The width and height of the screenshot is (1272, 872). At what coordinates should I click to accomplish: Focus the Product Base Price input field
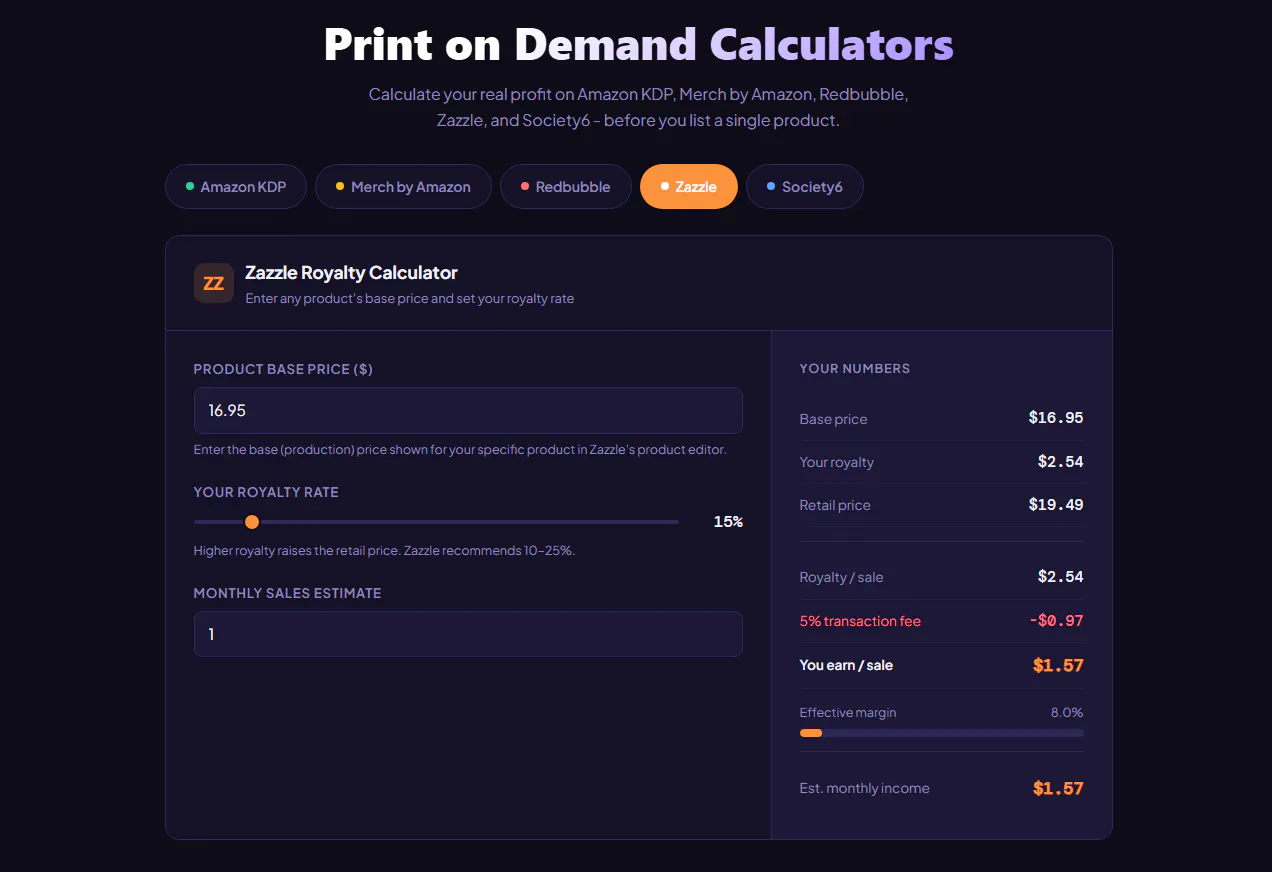[468, 410]
